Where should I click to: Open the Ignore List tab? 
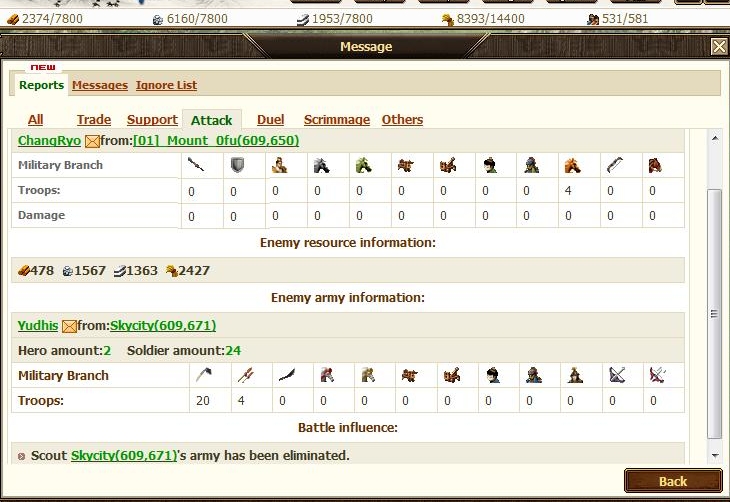(166, 85)
